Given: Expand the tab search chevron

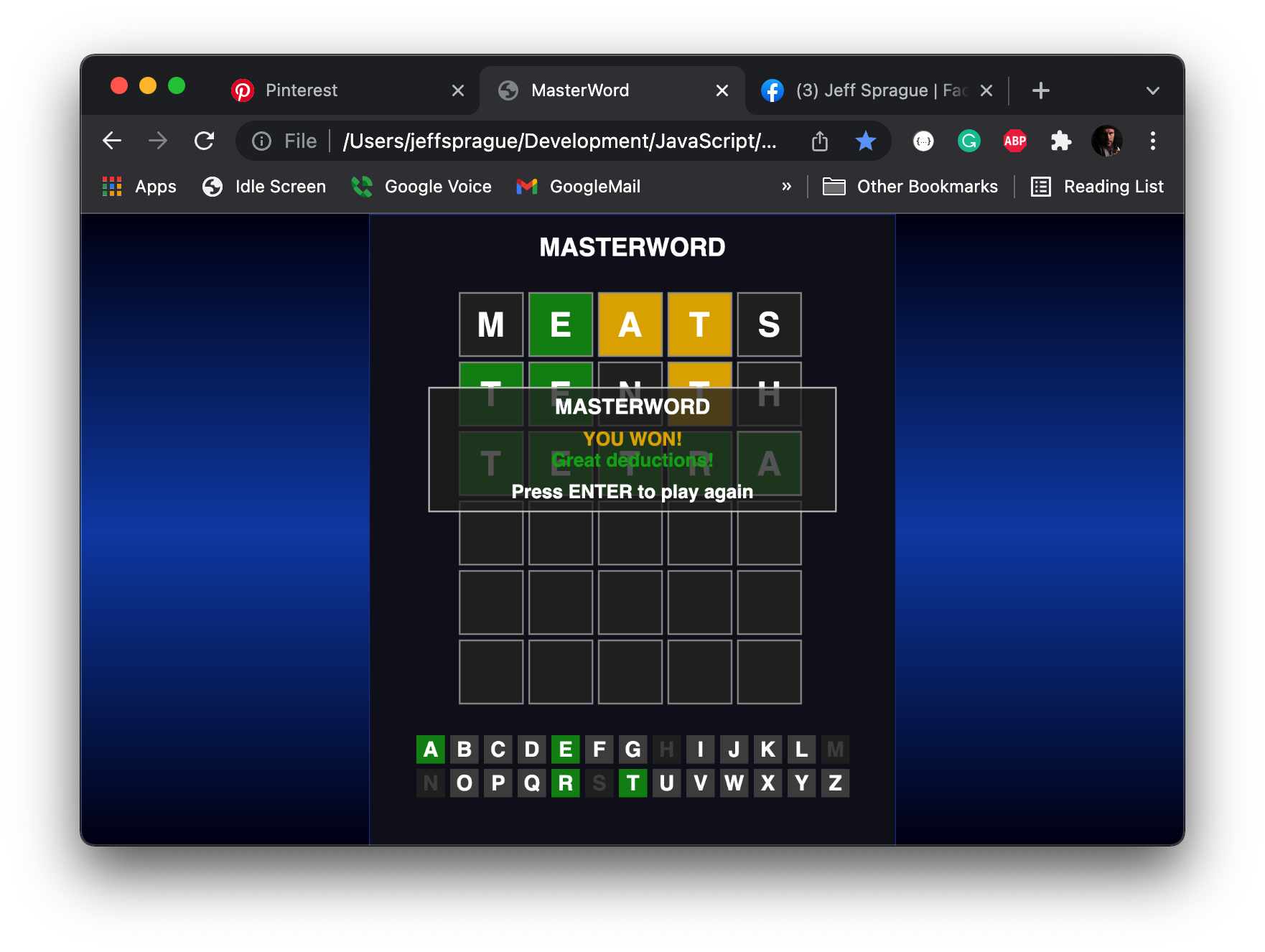Looking at the screenshot, I should click(1153, 90).
